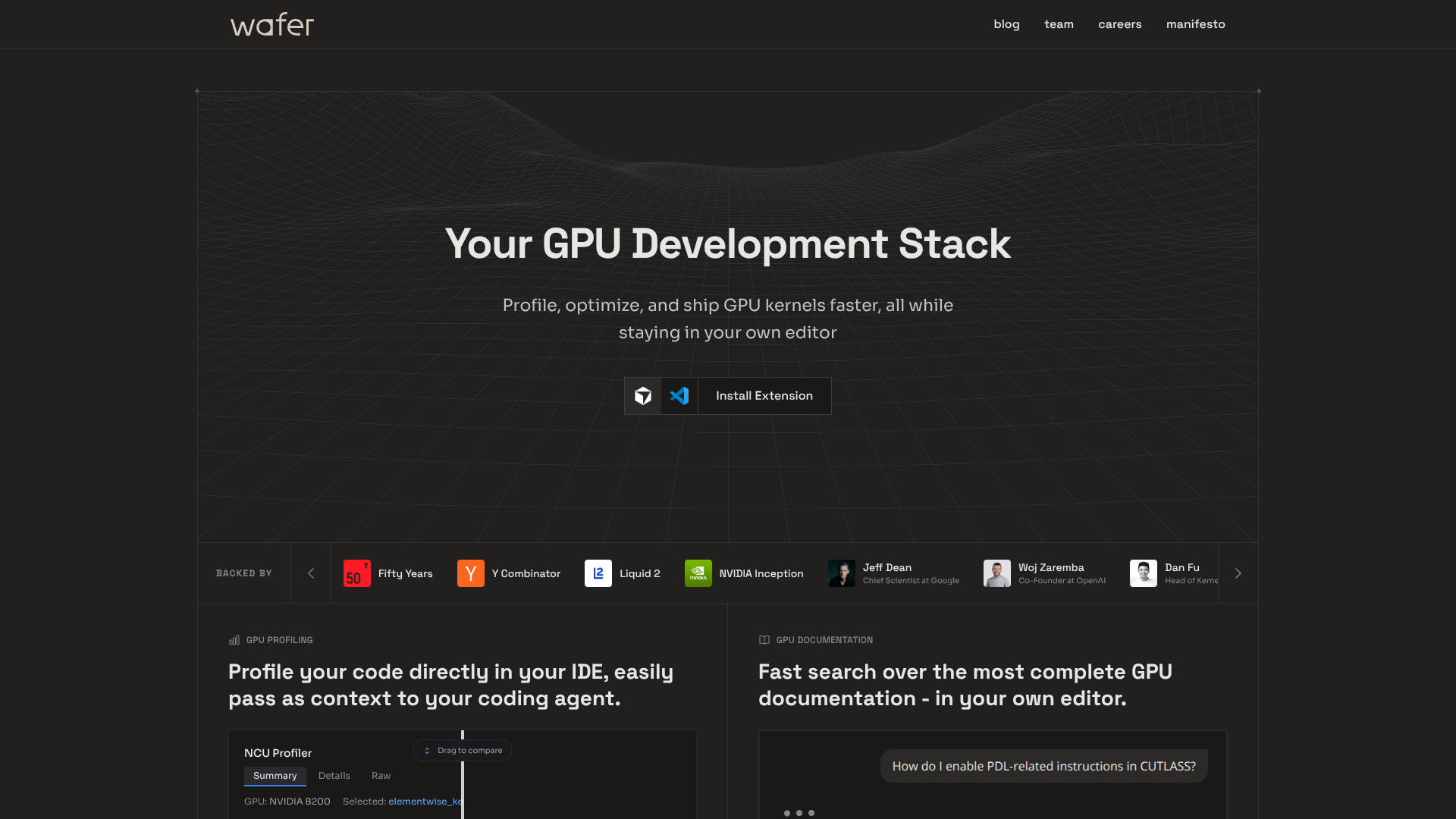This screenshot has height=819, width=1456.
Task: Click the NVIDIA Inception logo
Action: coord(698,573)
